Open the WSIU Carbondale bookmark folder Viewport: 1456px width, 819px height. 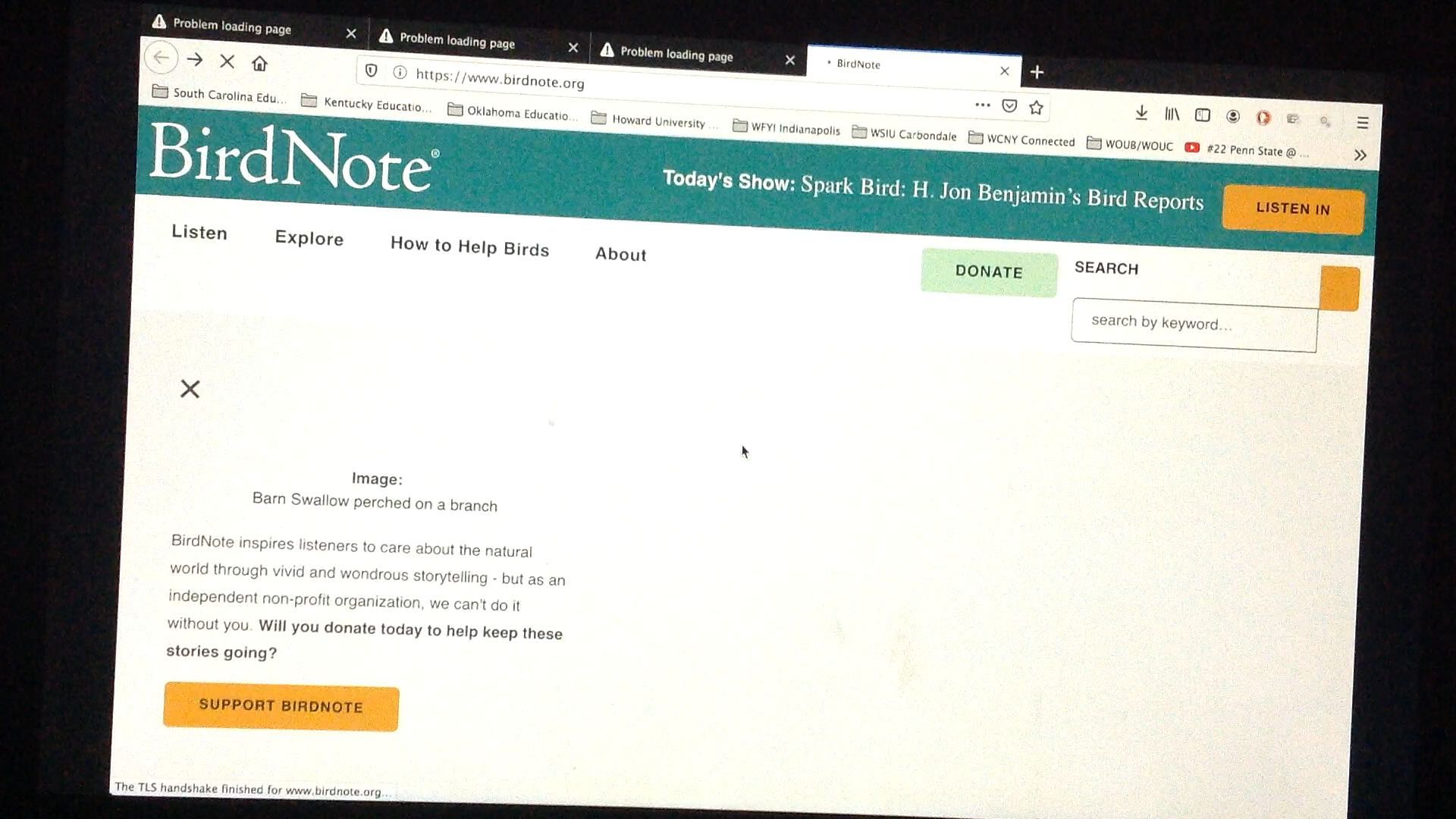click(904, 134)
